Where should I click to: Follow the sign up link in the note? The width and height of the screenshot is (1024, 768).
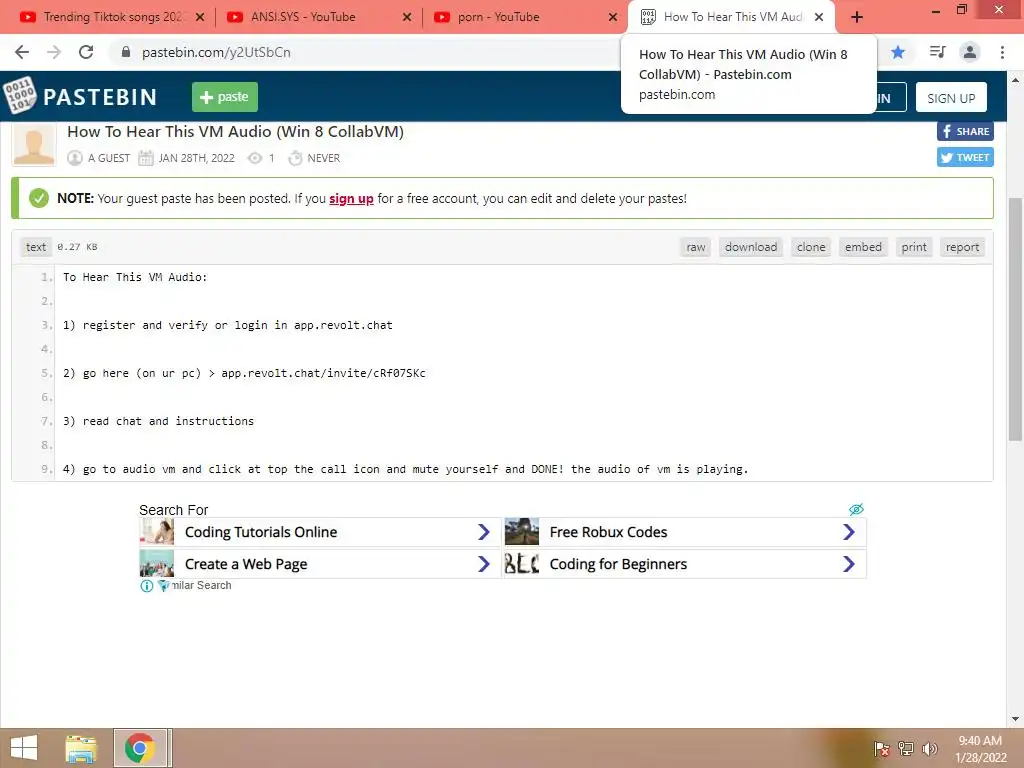(x=351, y=199)
